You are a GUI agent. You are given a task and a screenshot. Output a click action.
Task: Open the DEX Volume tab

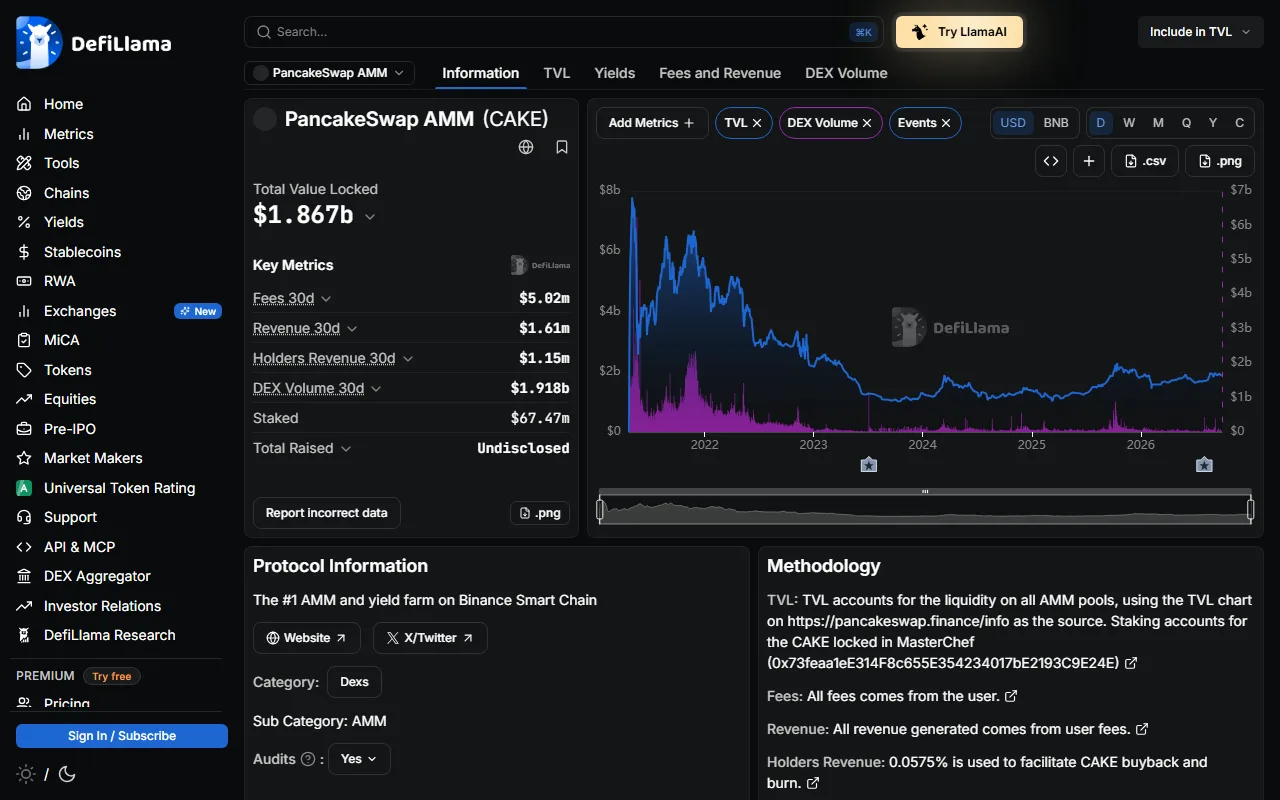pyautogui.click(x=846, y=73)
